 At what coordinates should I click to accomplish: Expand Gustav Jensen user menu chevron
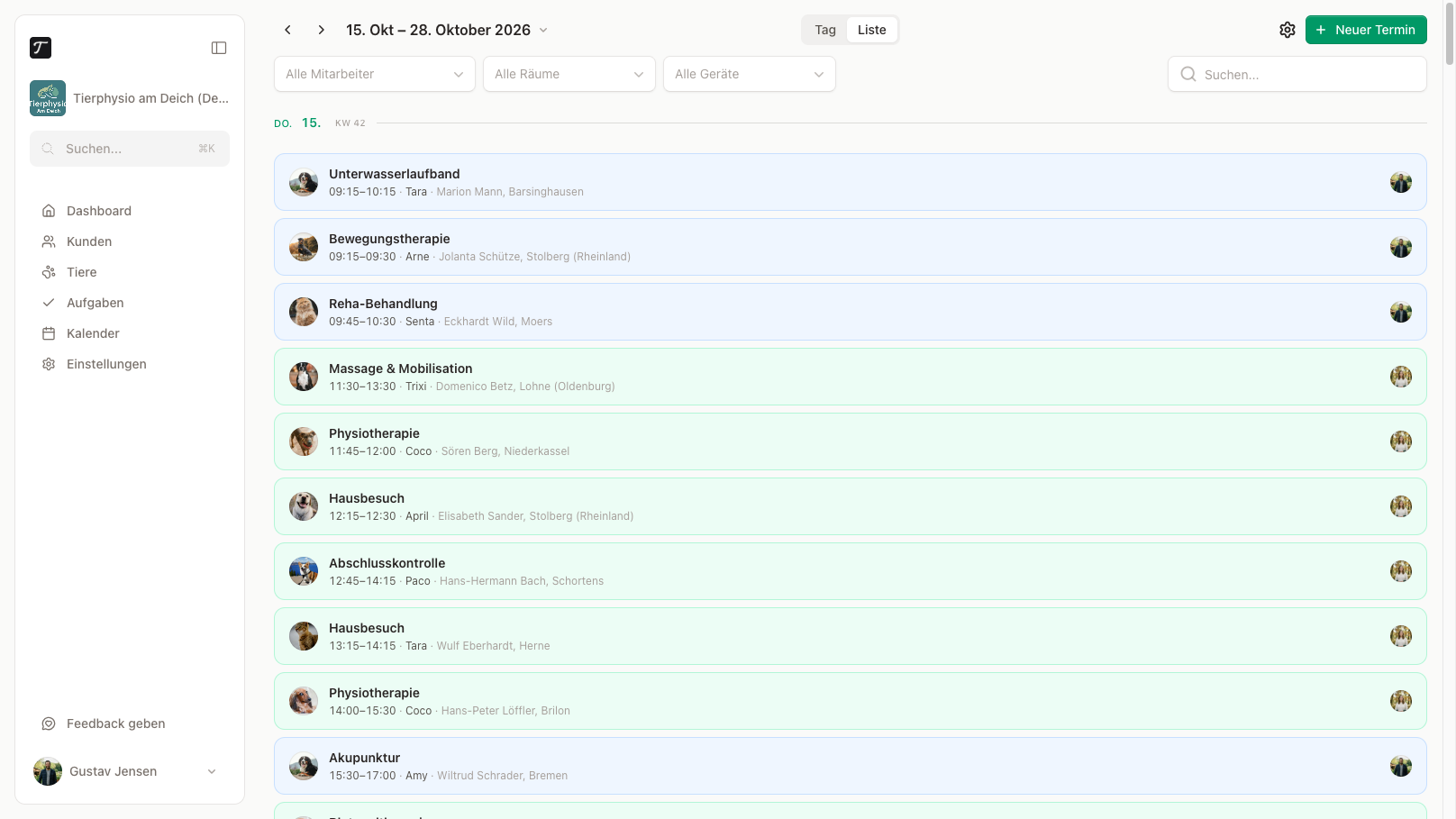coord(212,771)
